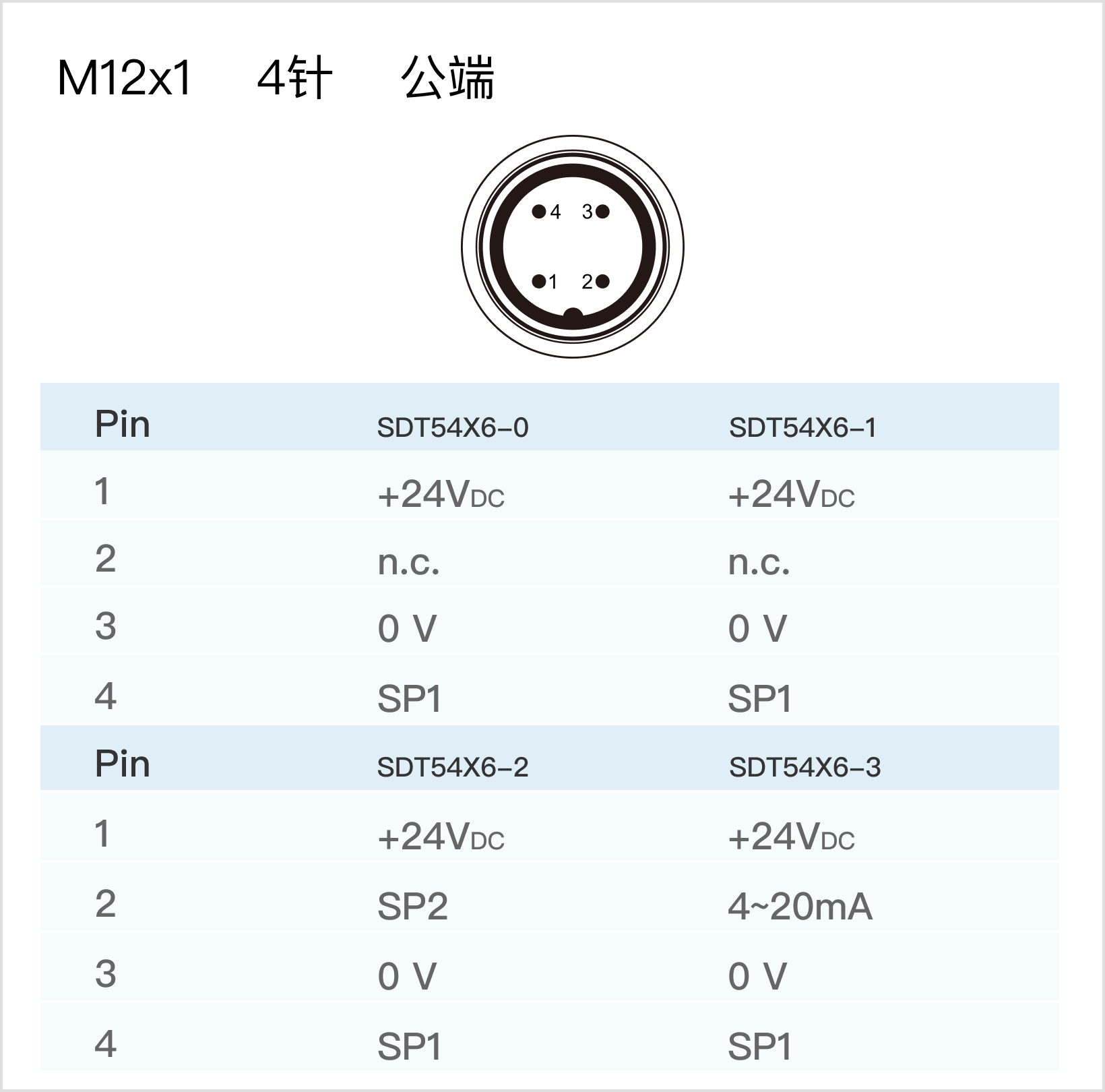
Task: Click the keying notch at connector bottom
Action: 573,315
